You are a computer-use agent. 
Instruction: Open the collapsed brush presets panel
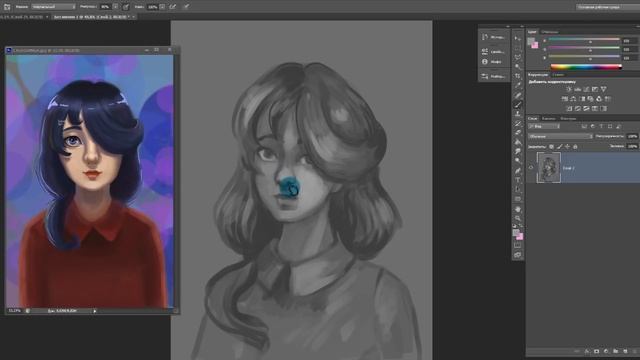(494, 76)
